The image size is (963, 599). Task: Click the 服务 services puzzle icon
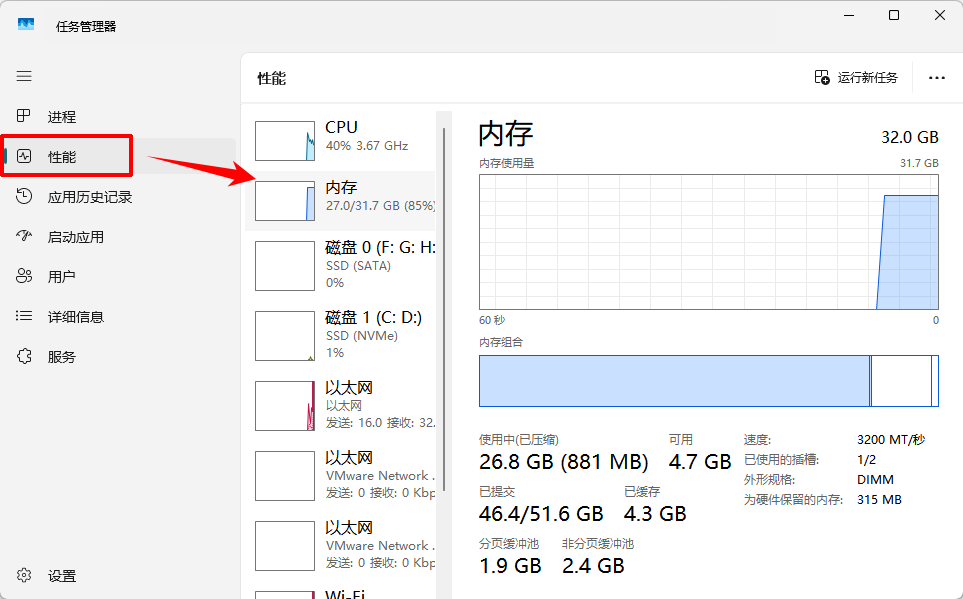[24, 356]
